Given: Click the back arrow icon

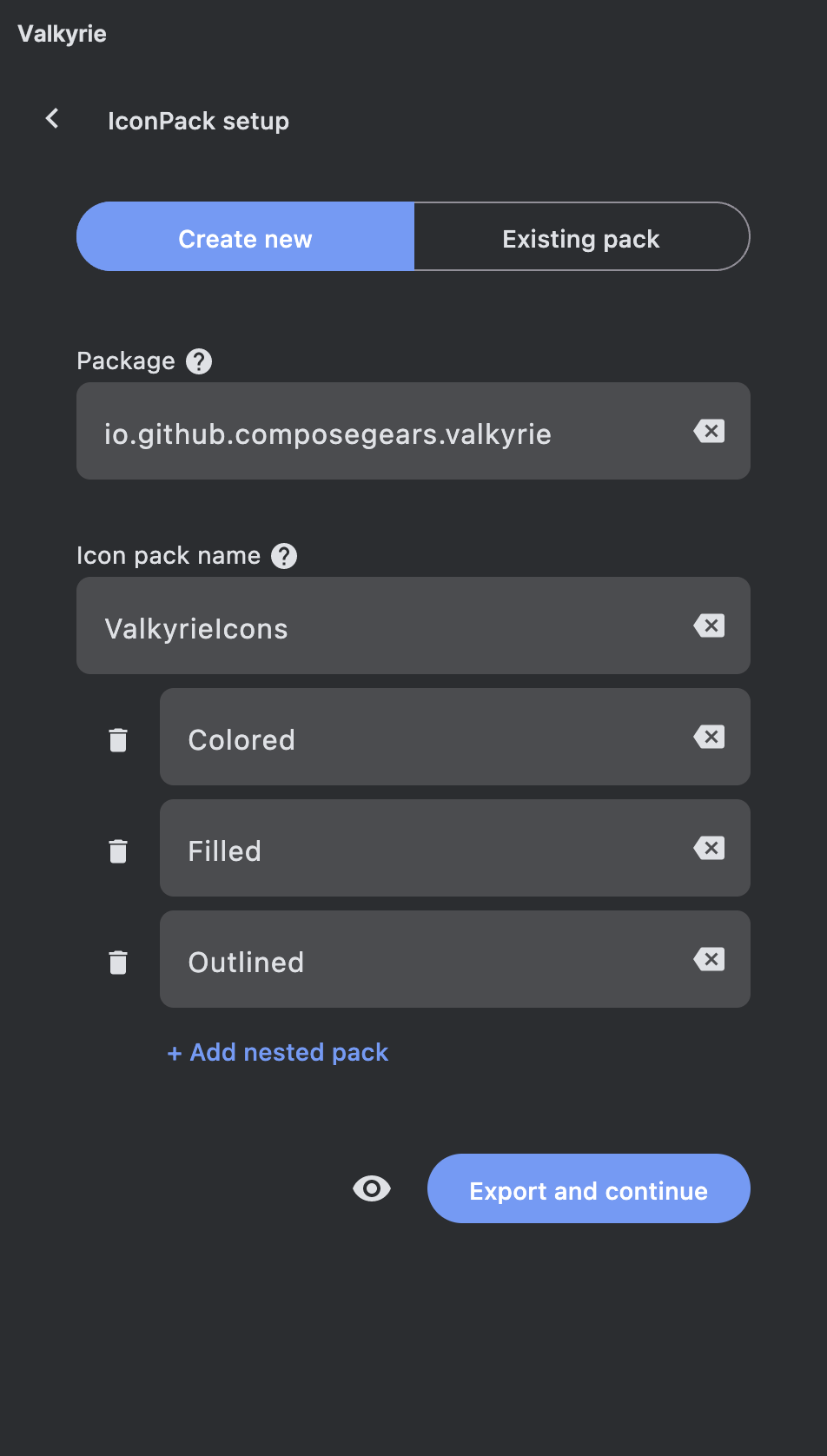Looking at the screenshot, I should pos(53,118).
